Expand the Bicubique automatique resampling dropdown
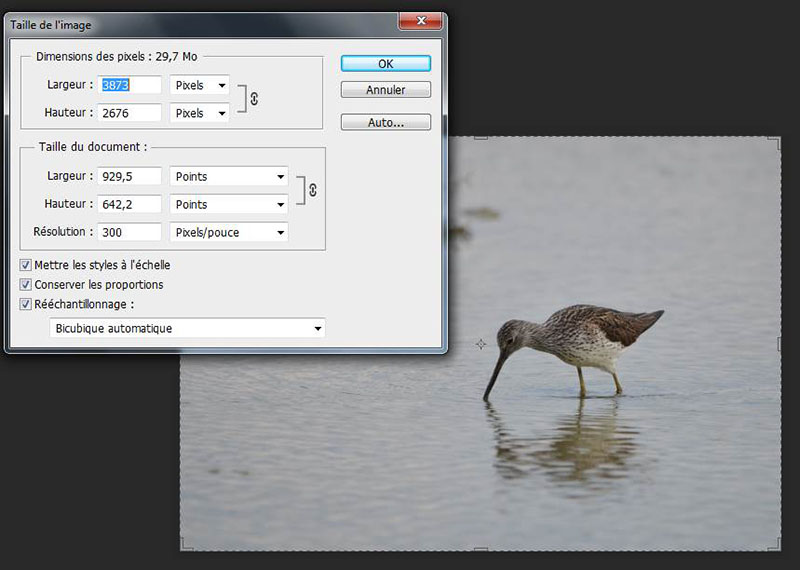 point(187,328)
